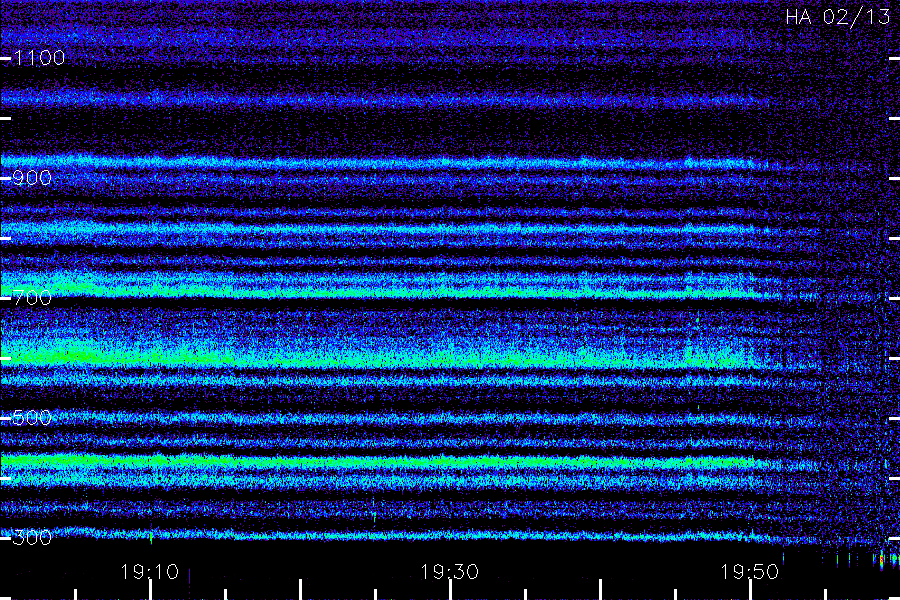900x600 pixels.
Task: Click the 300 frequency axis label
Action: click(x=32, y=538)
